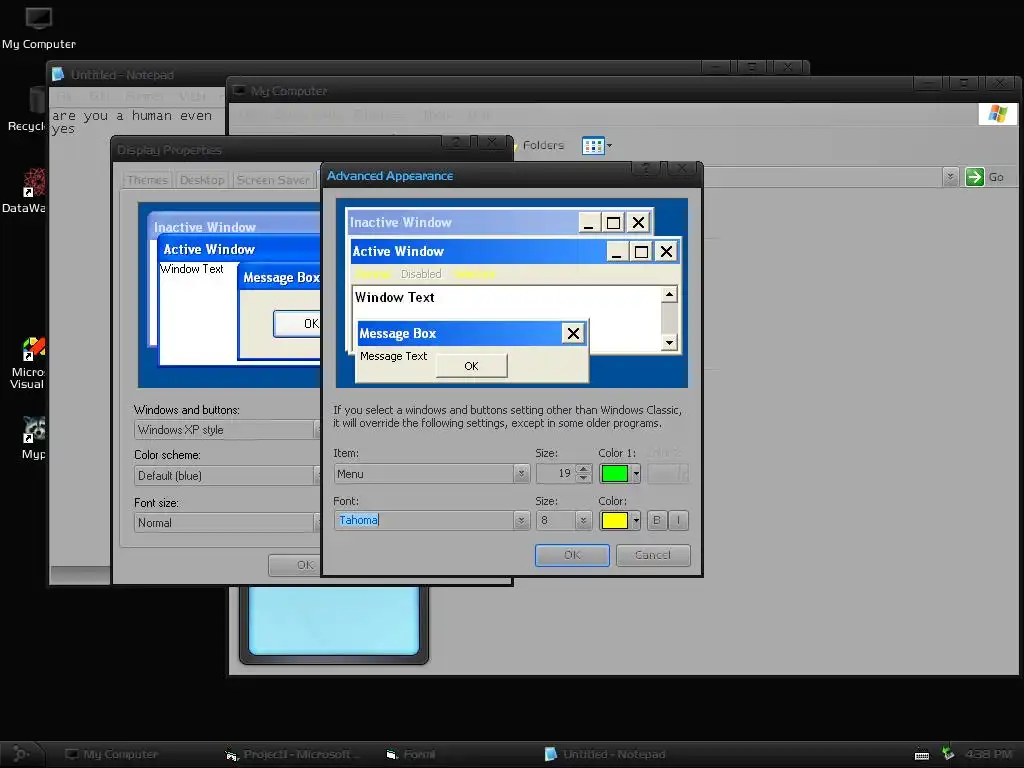Open Format menu in Notepad

[x=144, y=97]
